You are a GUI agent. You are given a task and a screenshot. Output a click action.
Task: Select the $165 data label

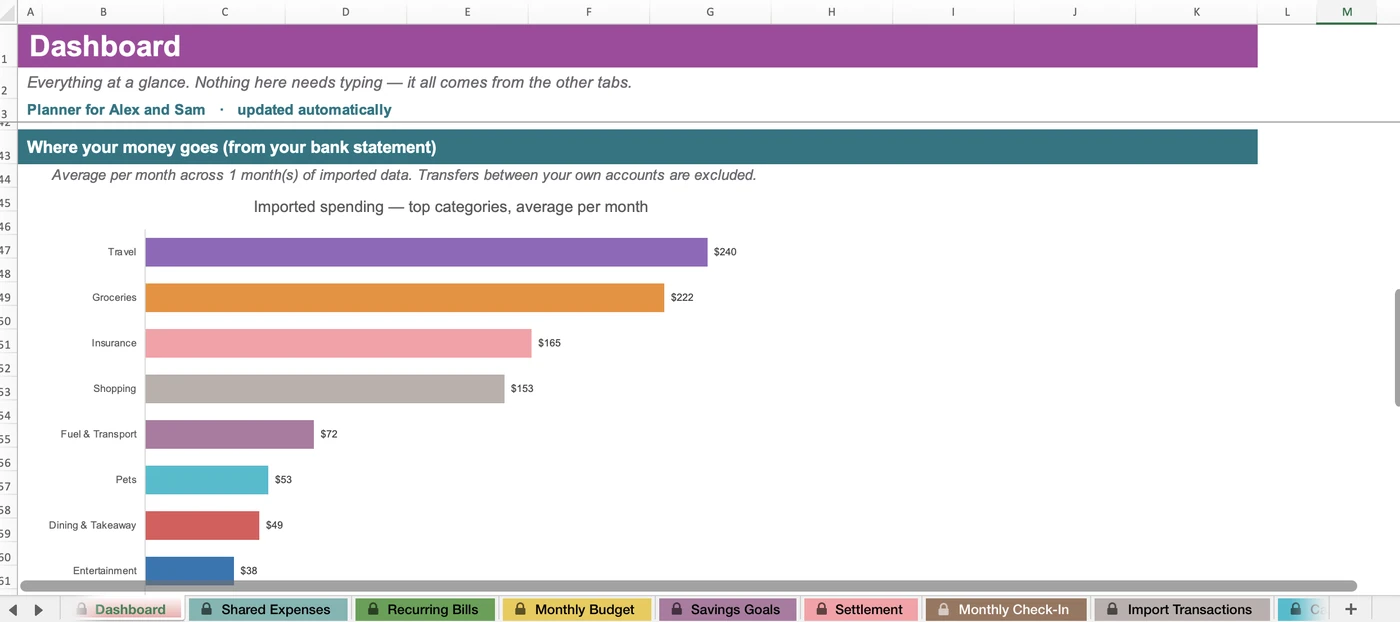(549, 343)
